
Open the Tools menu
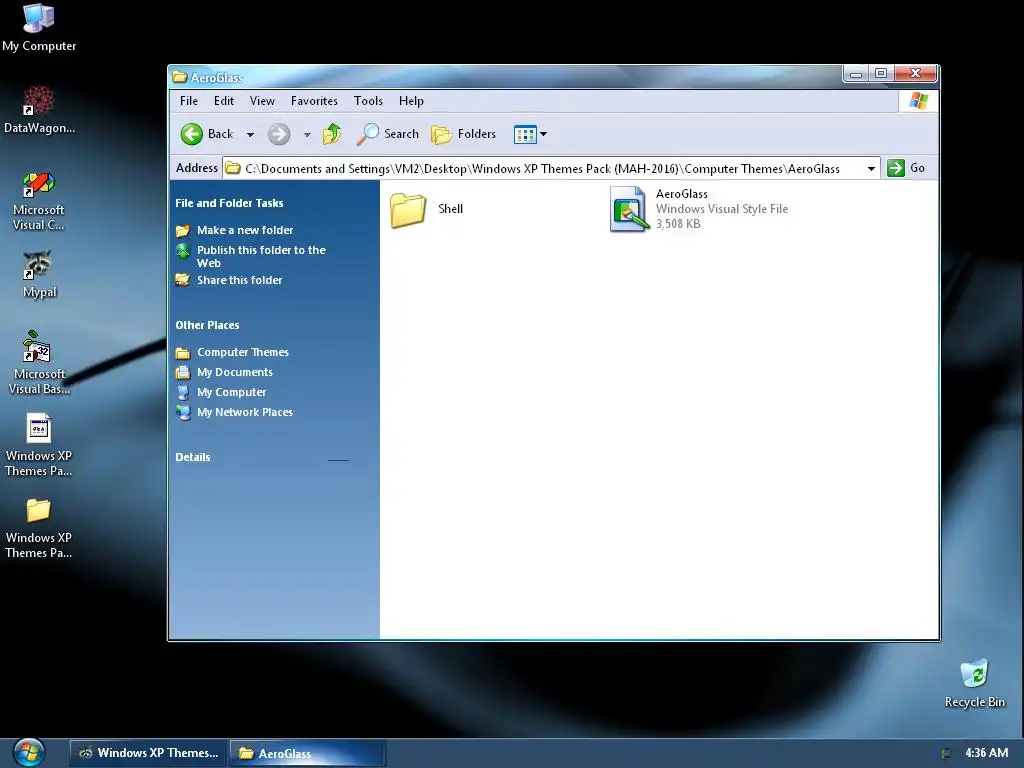point(368,101)
